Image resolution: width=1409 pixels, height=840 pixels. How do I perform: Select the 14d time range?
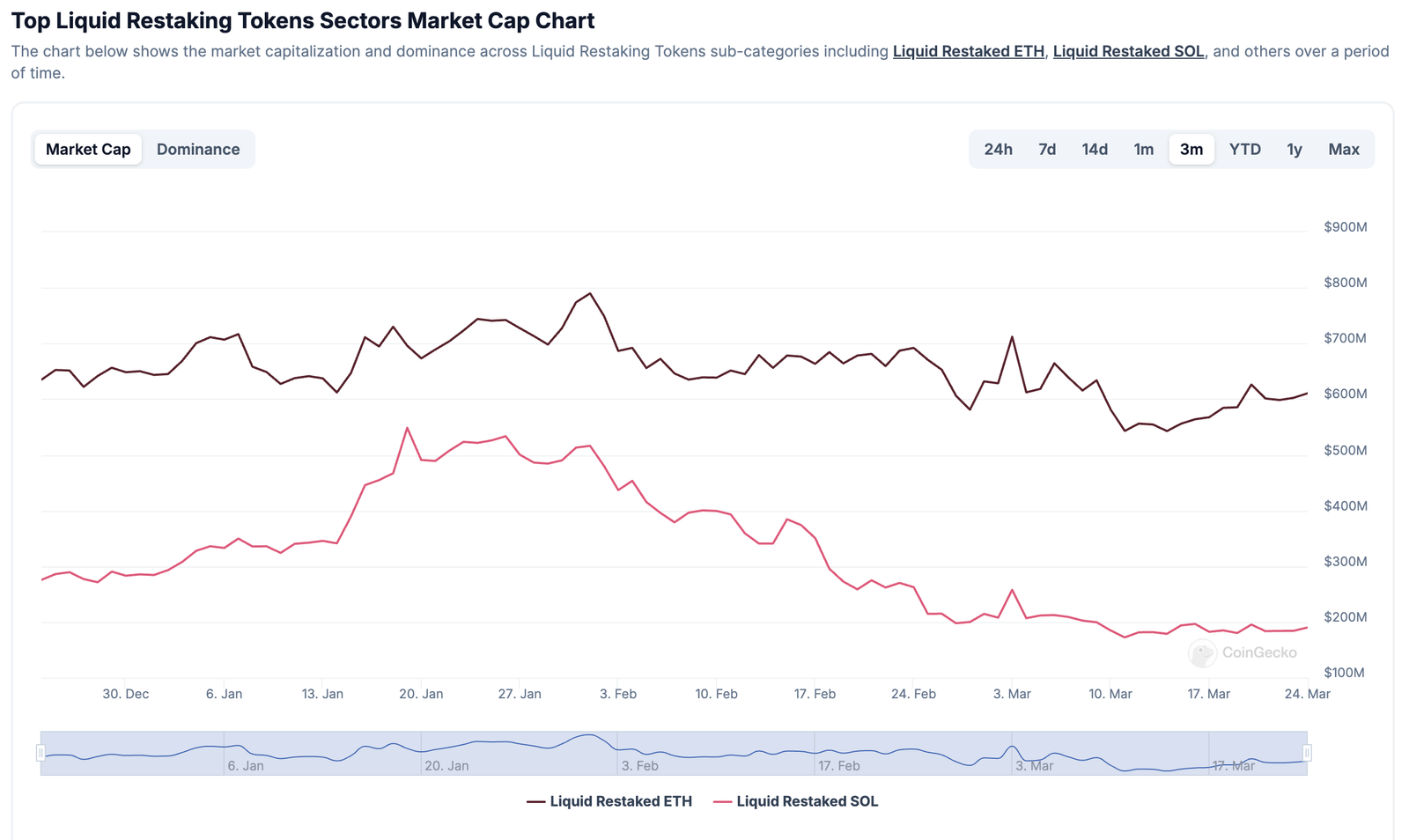pyautogui.click(x=1095, y=149)
